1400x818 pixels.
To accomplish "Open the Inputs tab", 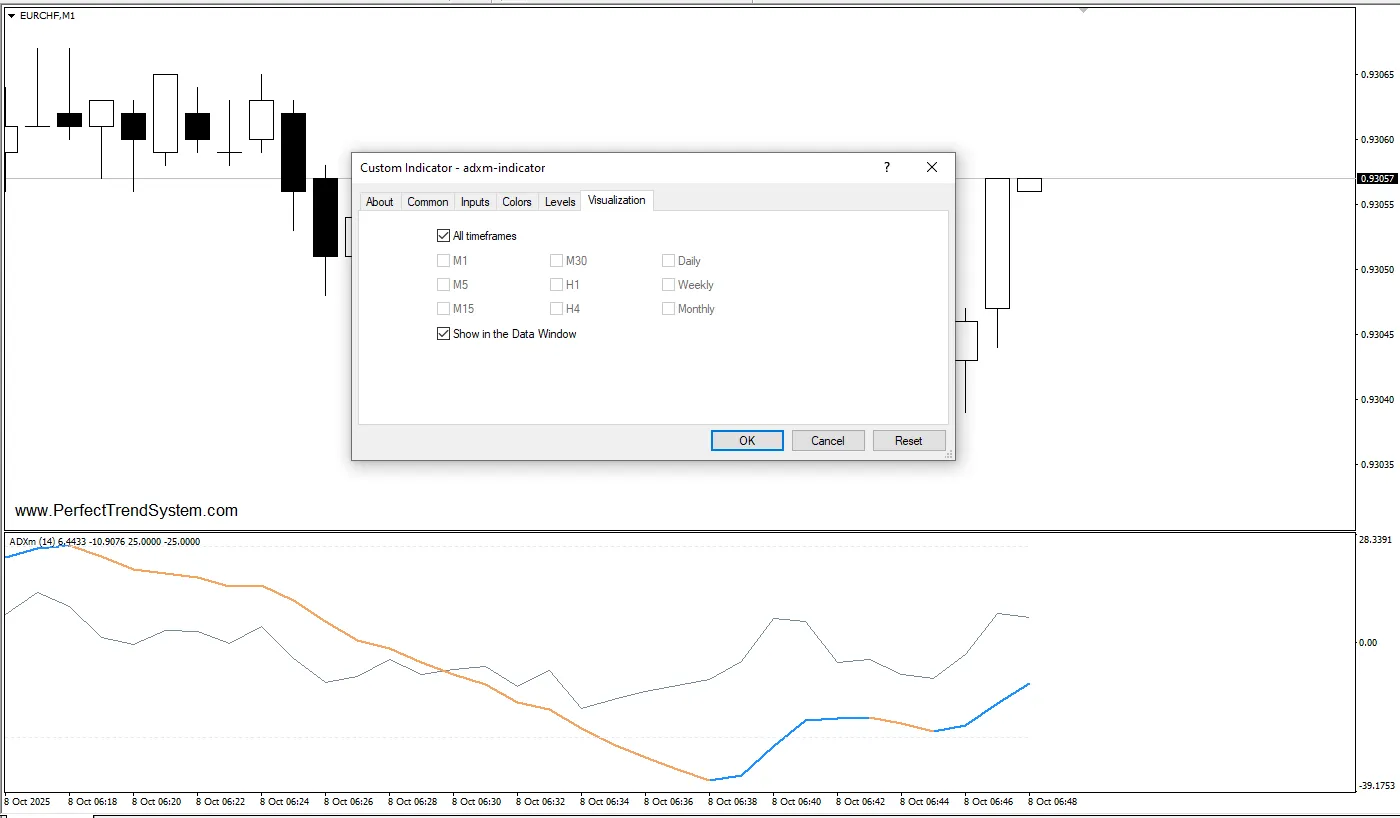I will [475, 202].
